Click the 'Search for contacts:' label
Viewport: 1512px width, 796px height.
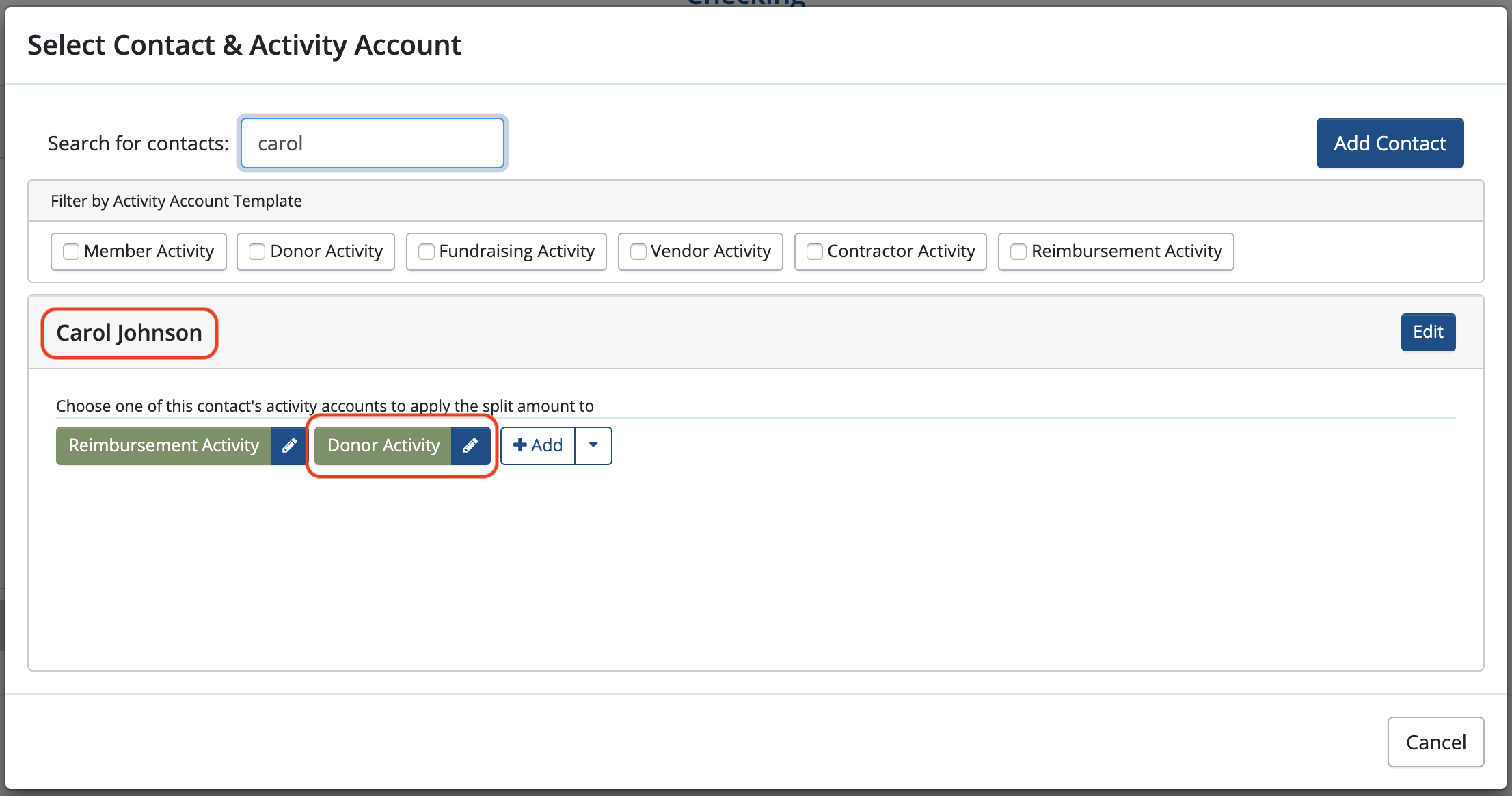pos(138,144)
